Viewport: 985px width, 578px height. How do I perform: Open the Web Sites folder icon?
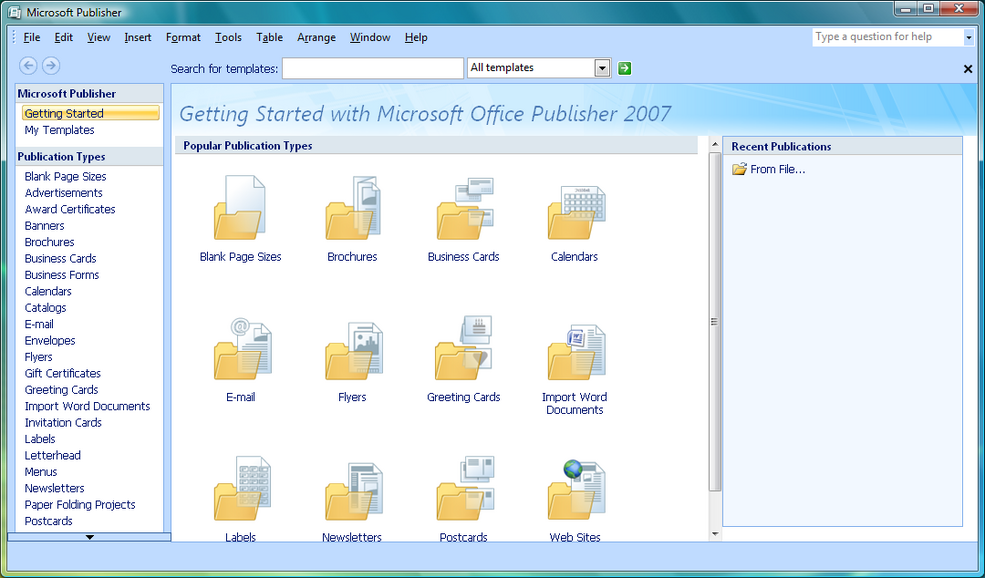point(575,490)
